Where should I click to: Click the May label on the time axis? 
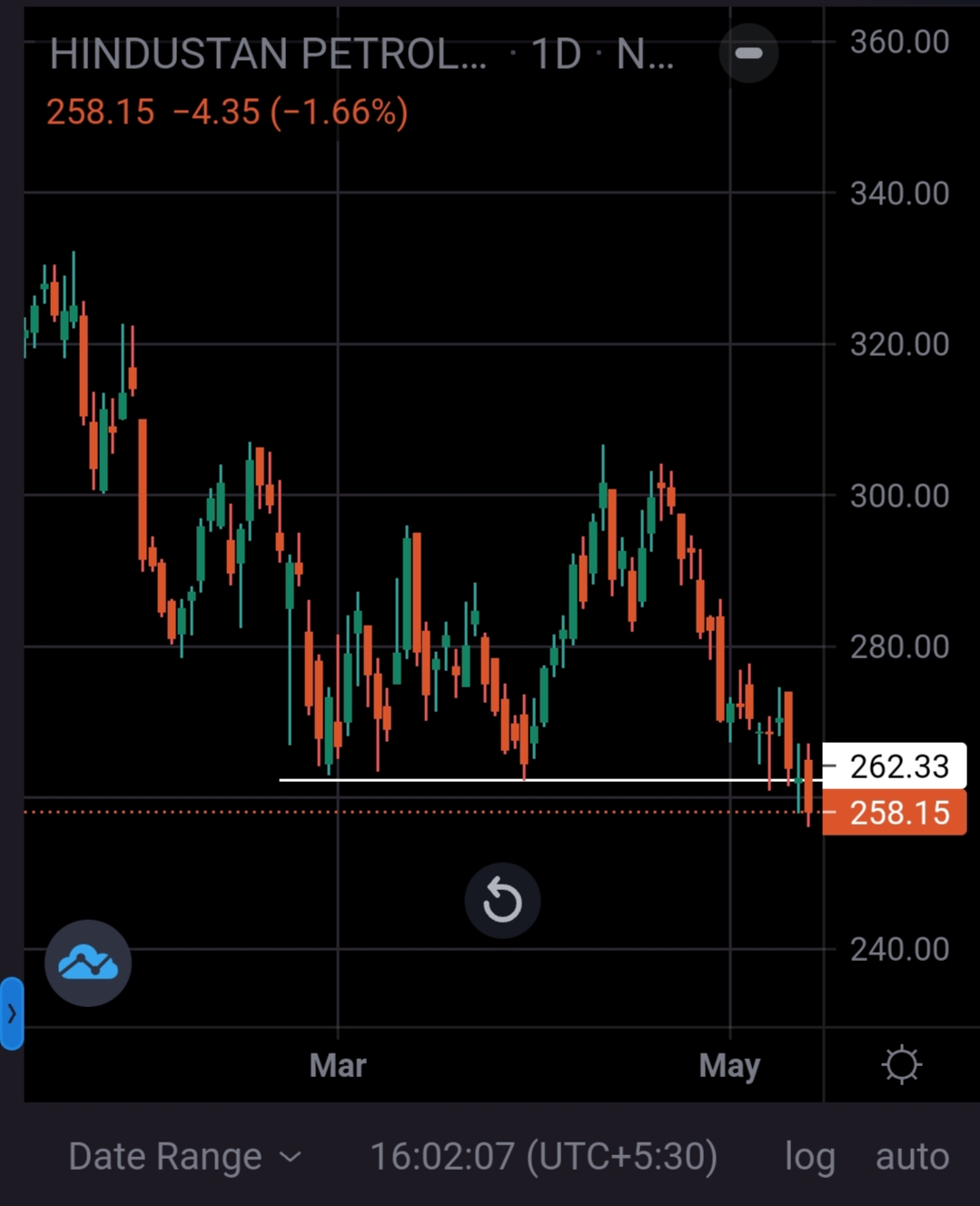(x=729, y=1065)
